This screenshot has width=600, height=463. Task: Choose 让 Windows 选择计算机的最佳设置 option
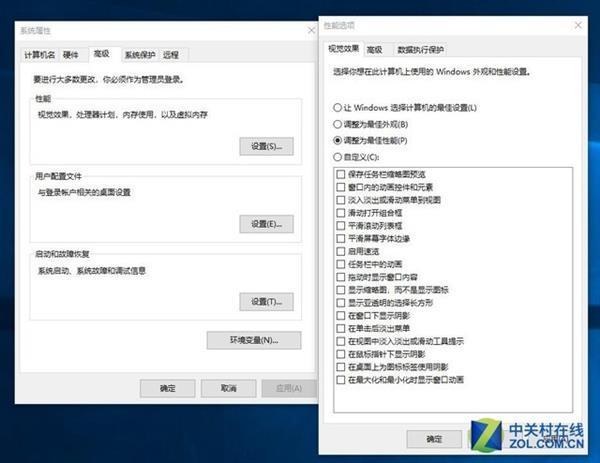(x=337, y=108)
